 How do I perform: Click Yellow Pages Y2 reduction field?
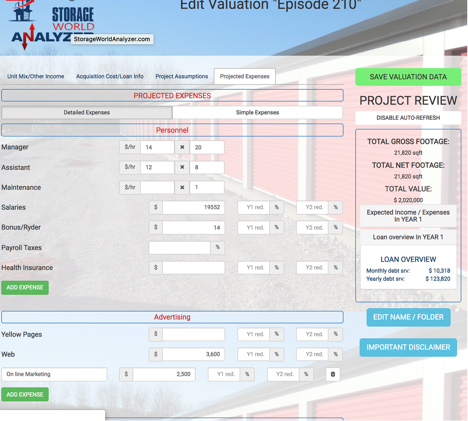tap(313, 334)
